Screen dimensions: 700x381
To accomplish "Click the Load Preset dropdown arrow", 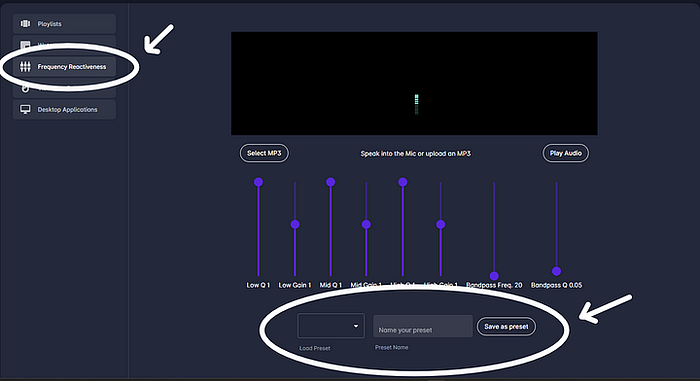I will pyautogui.click(x=356, y=326).
